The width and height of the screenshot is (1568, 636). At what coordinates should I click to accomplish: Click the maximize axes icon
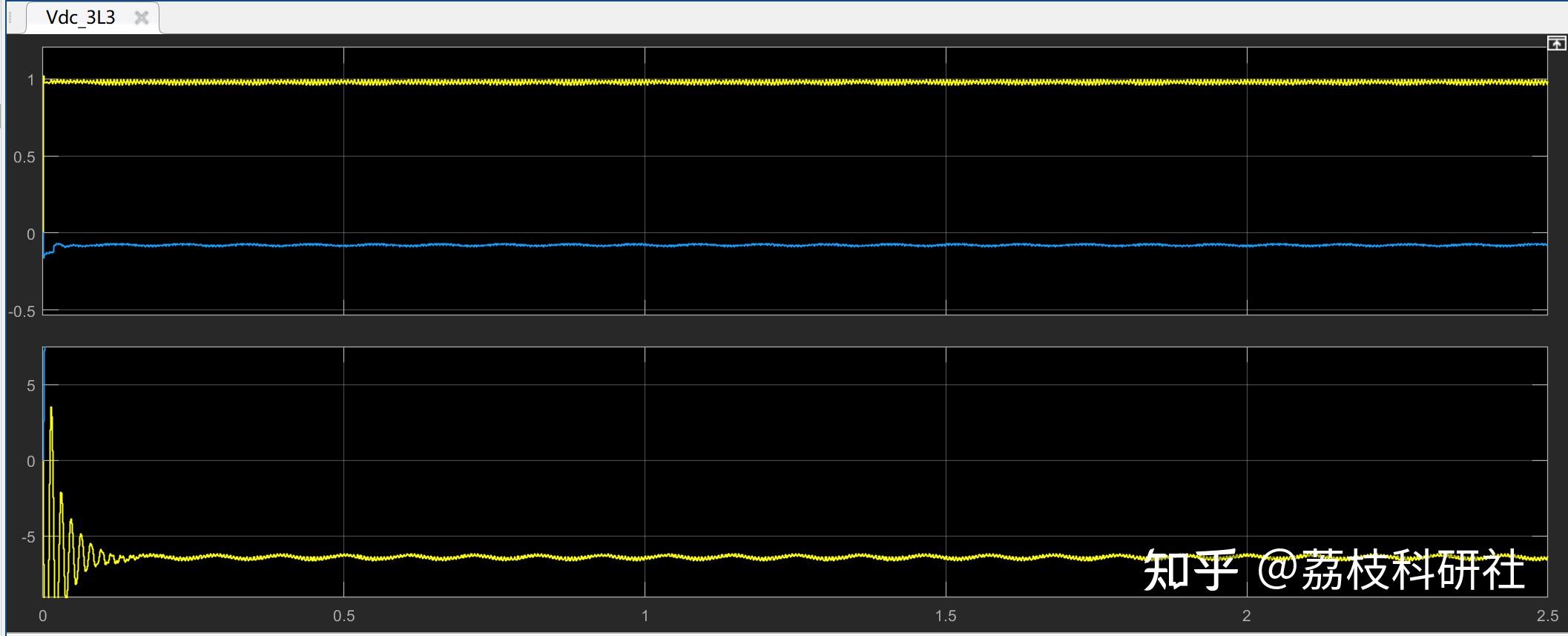pyautogui.click(x=1557, y=44)
